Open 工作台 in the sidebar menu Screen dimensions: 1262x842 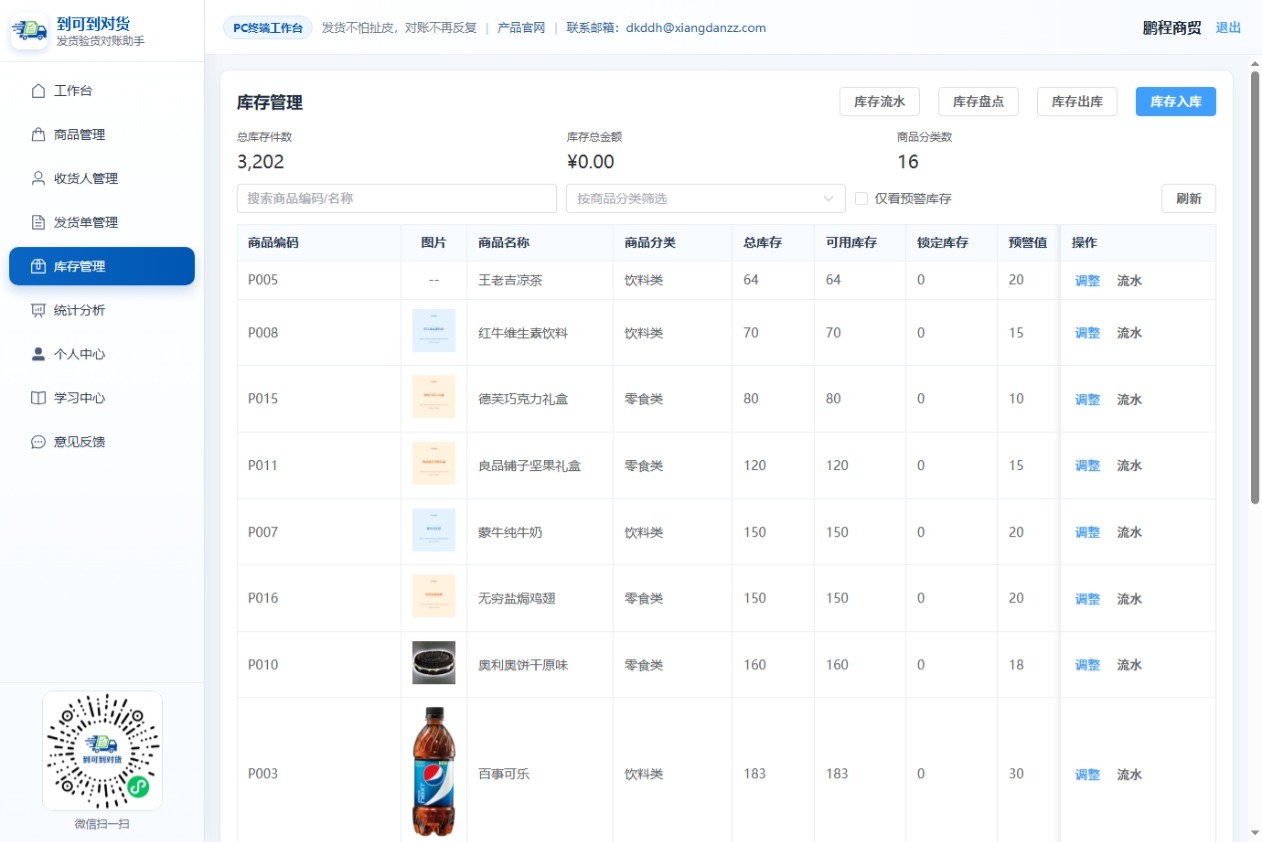[102, 91]
